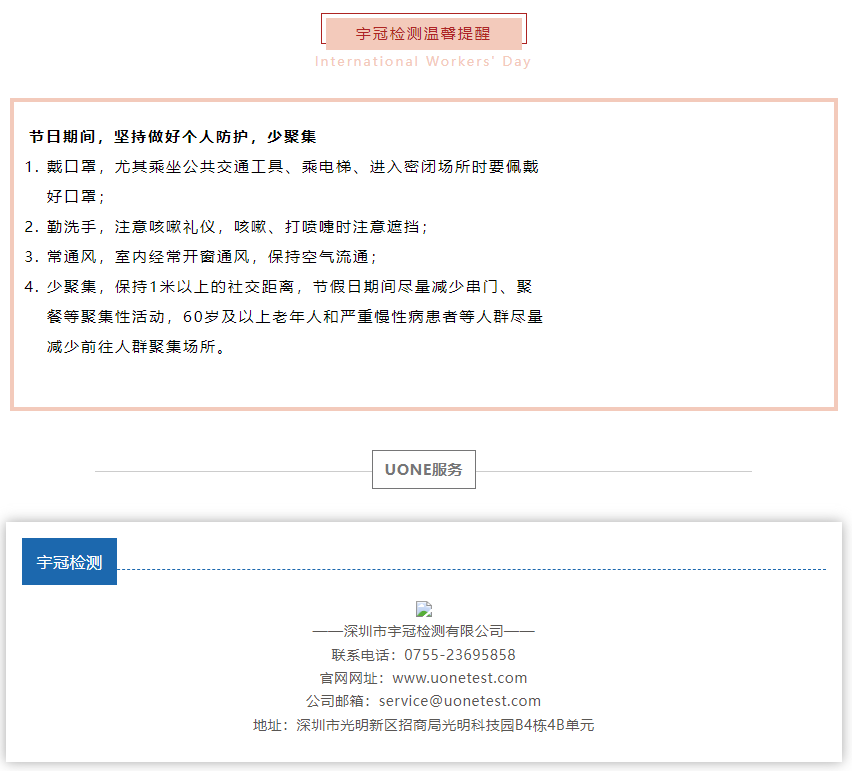The height and width of the screenshot is (771, 852).
Task: Select the 宇冠检测温馨提醒 pink banner
Action: [423, 33]
